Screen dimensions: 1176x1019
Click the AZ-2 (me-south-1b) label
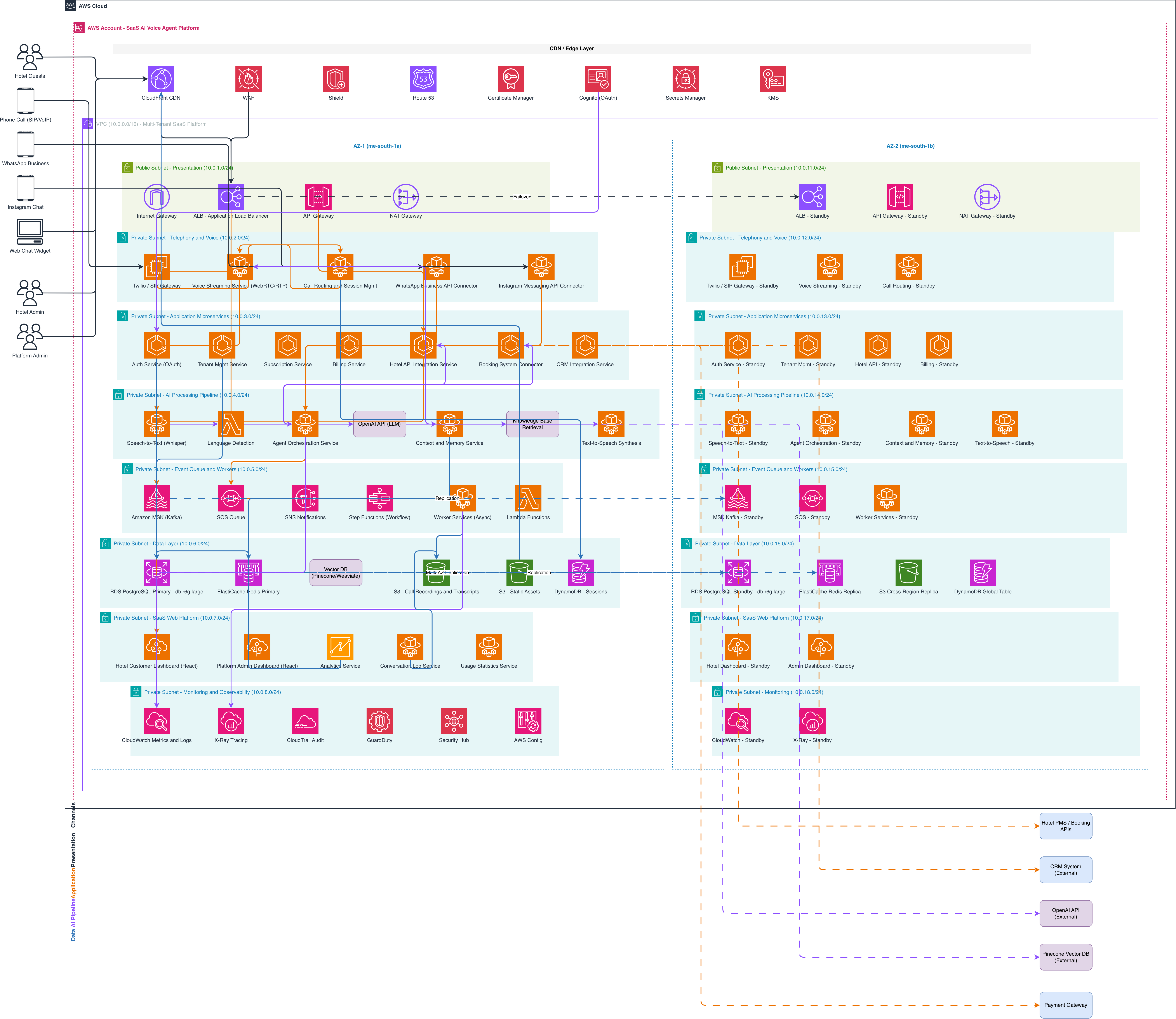(x=910, y=146)
